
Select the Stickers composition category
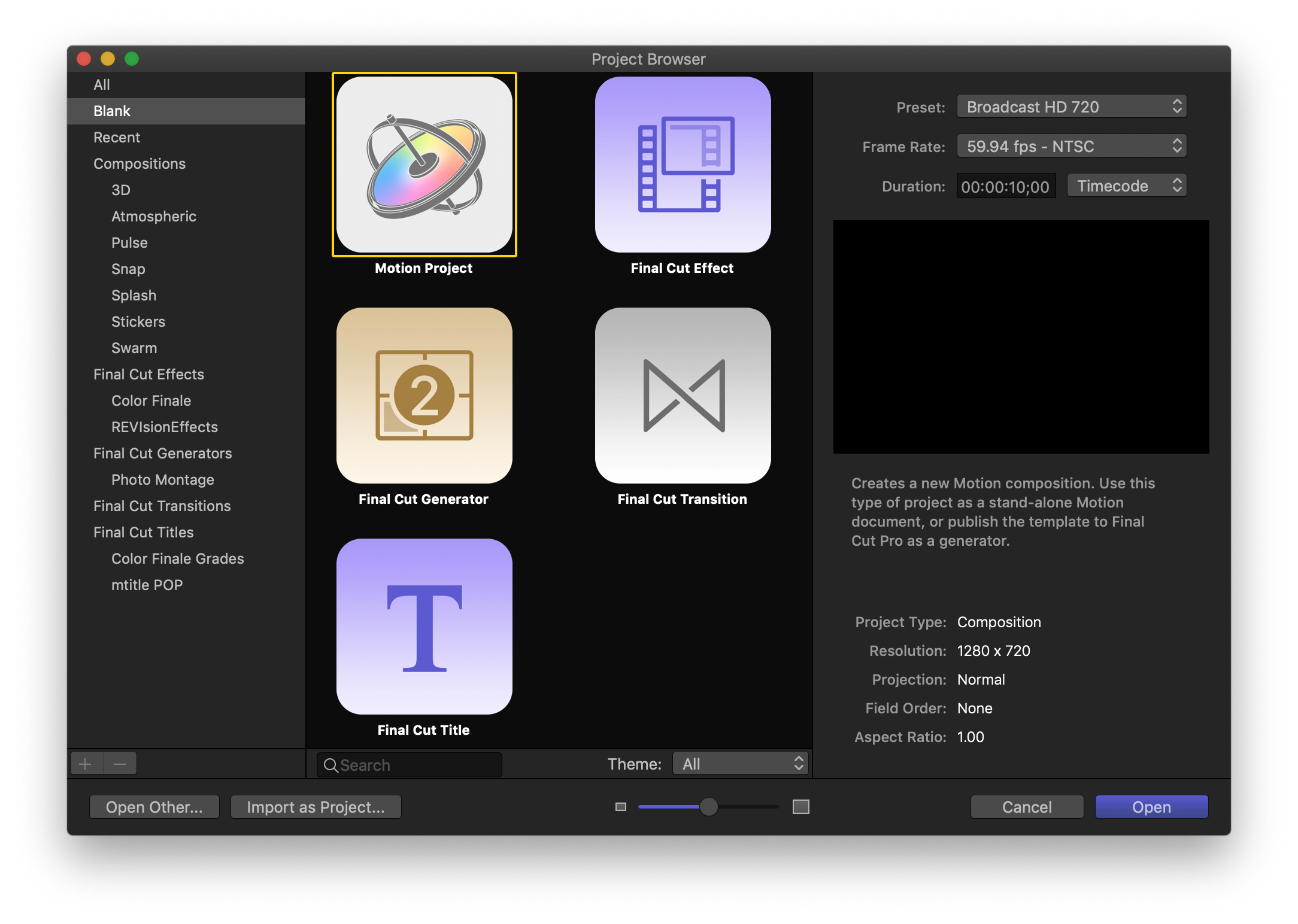(x=138, y=322)
